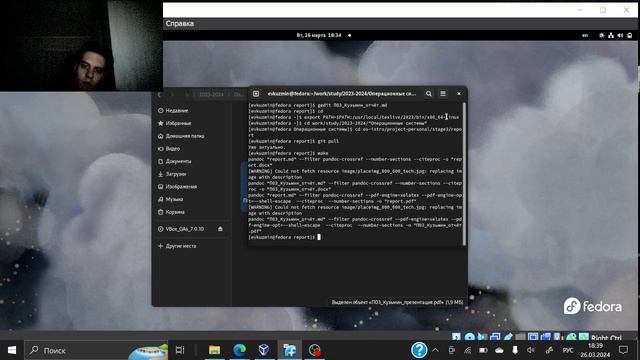Click the 'Выделен объект' status text in Files
Viewport: 640px width, 360px height.
click(x=397, y=302)
